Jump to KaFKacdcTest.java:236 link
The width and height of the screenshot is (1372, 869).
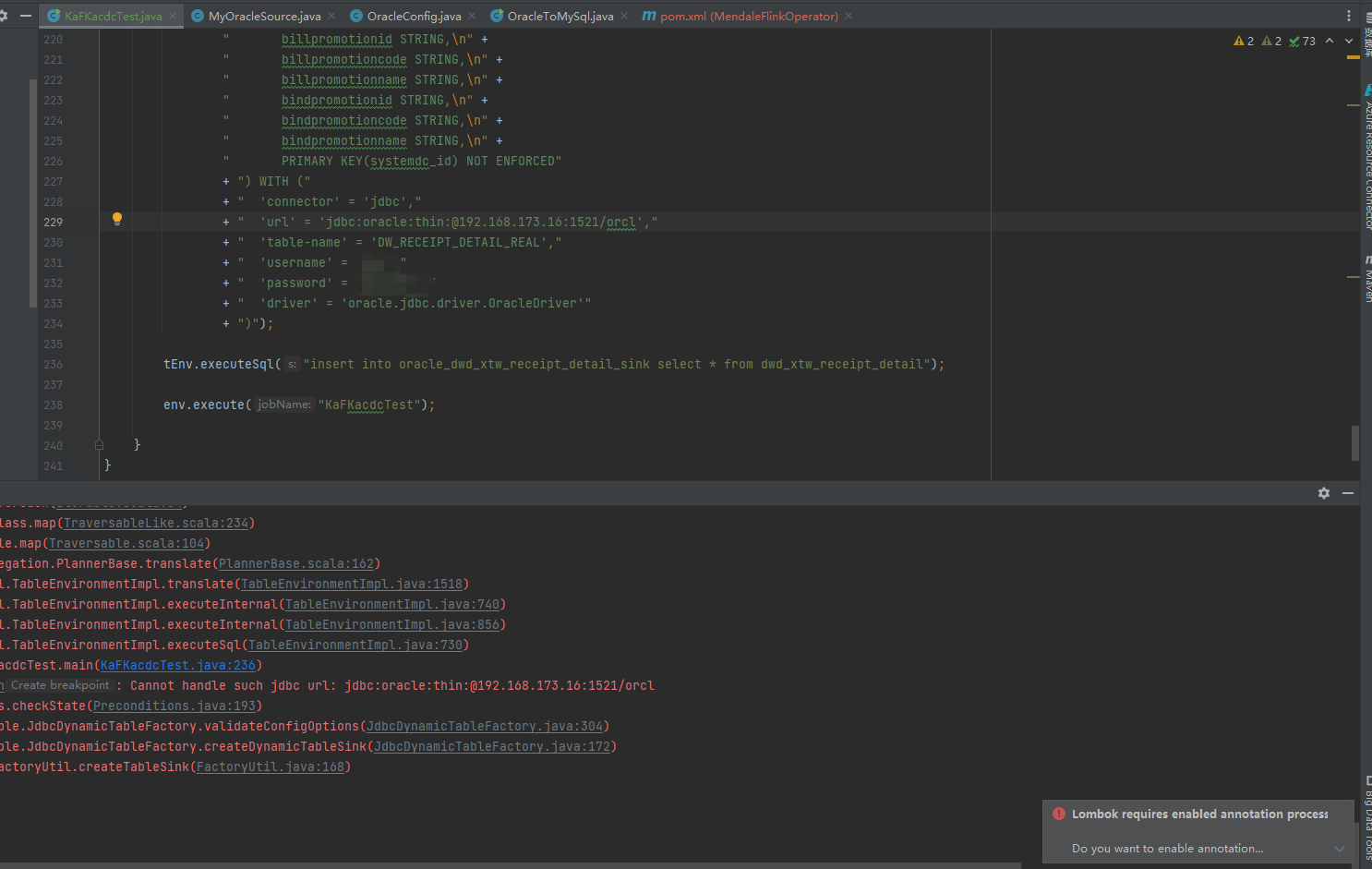point(178,665)
